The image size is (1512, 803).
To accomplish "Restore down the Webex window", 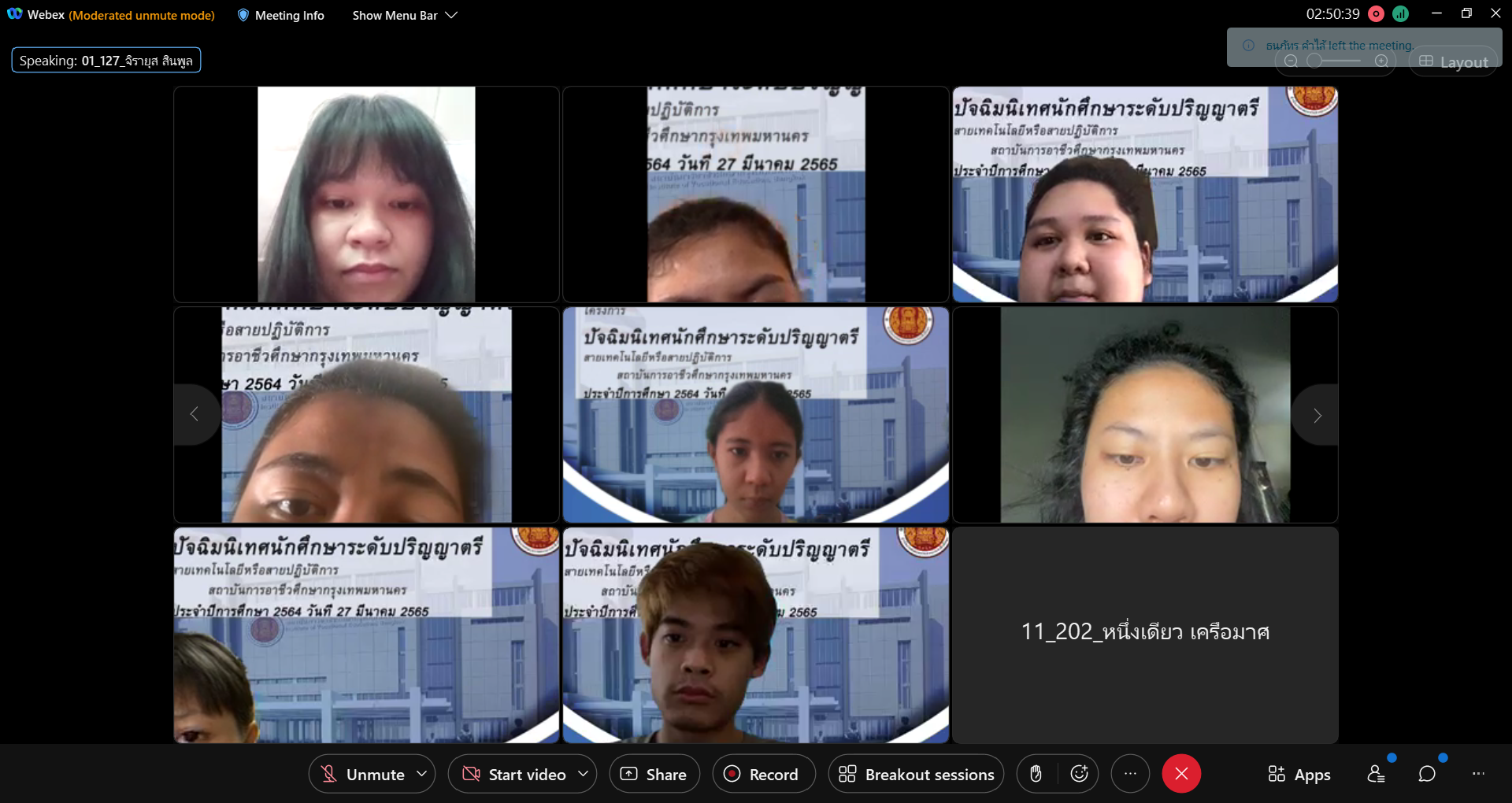I will (1466, 13).
